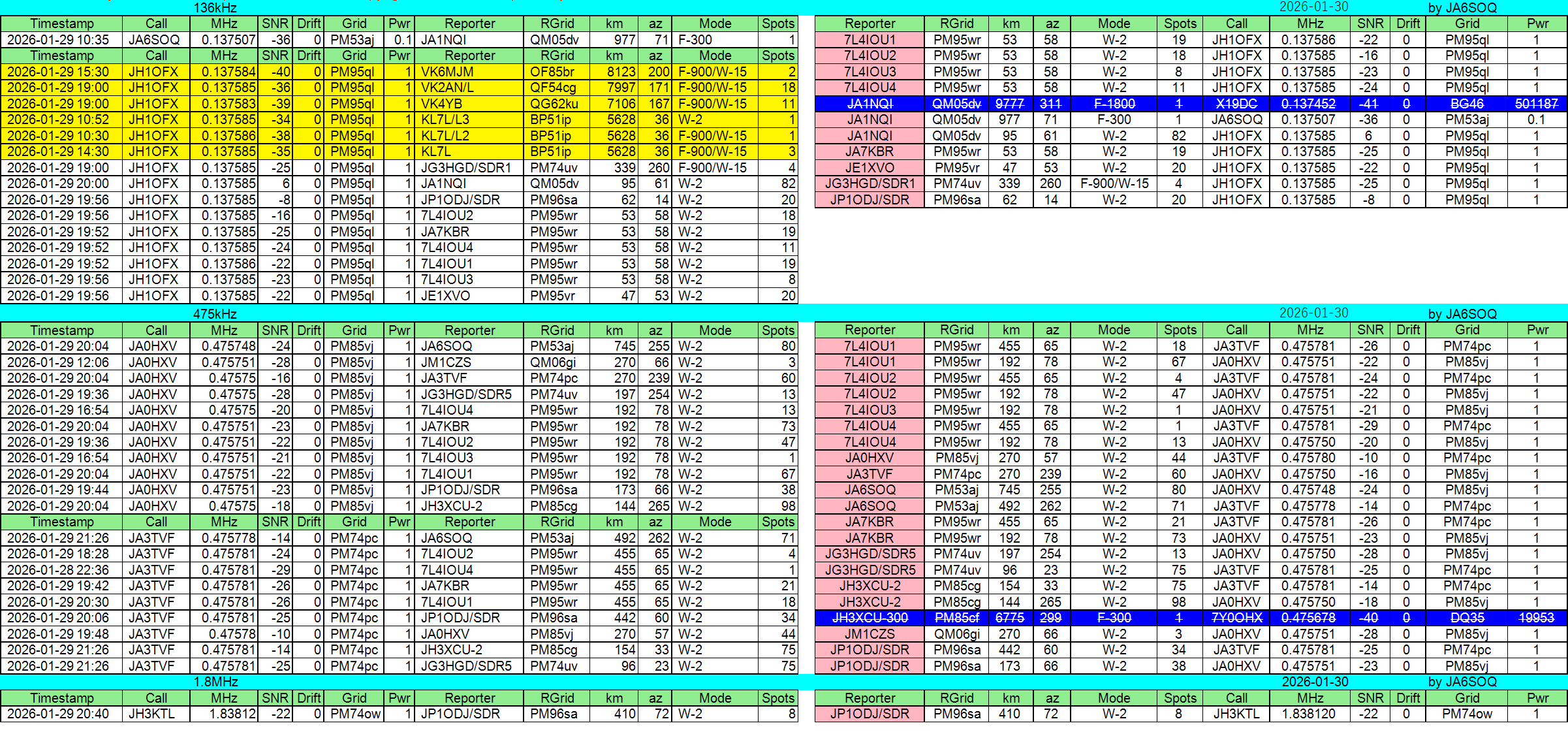
Task: Click the 475kHz section title
Action: pyautogui.click(x=215, y=314)
